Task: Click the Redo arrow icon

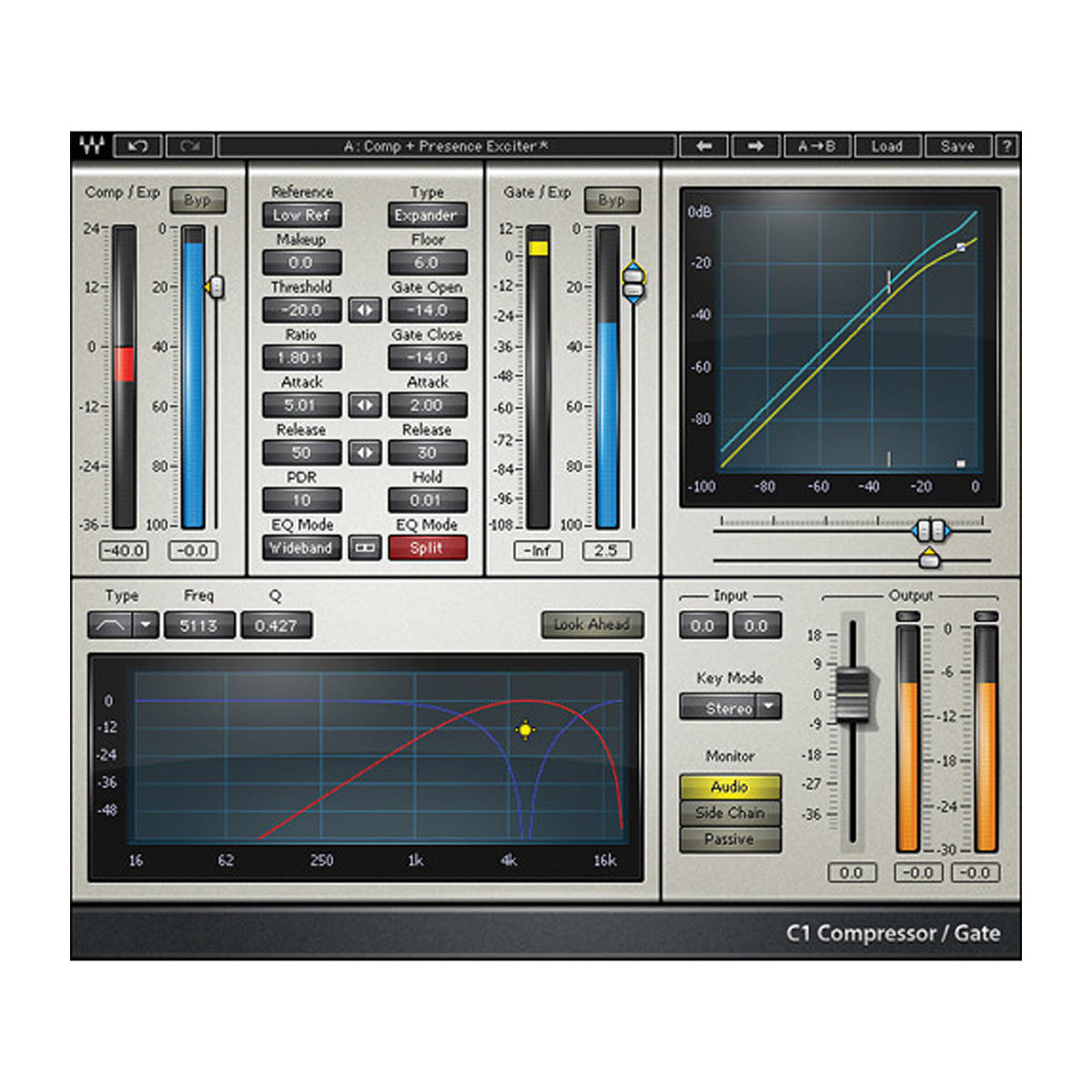Action: pos(191,146)
